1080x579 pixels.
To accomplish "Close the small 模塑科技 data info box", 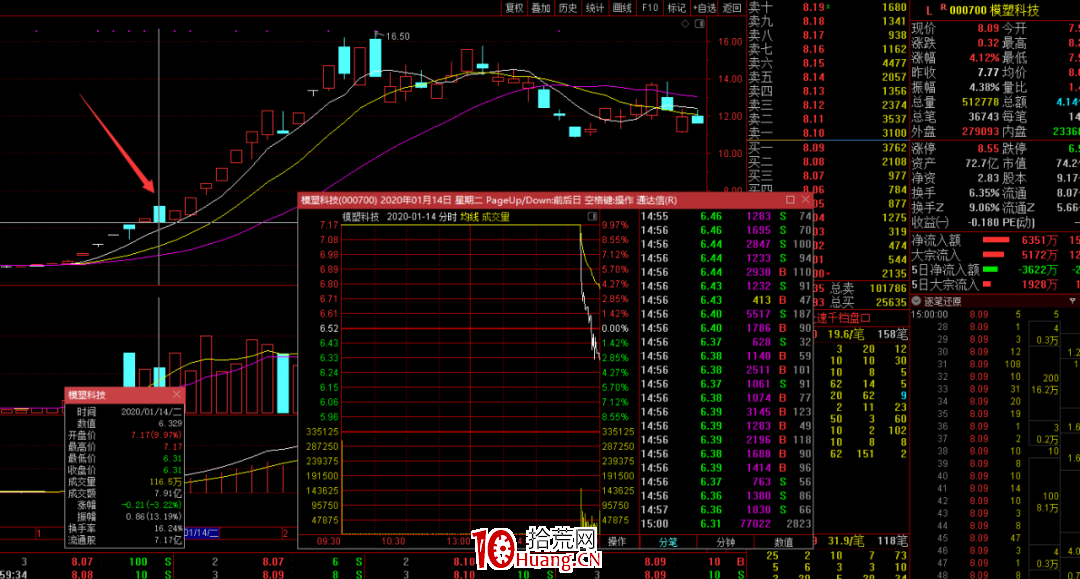I will click(176, 394).
